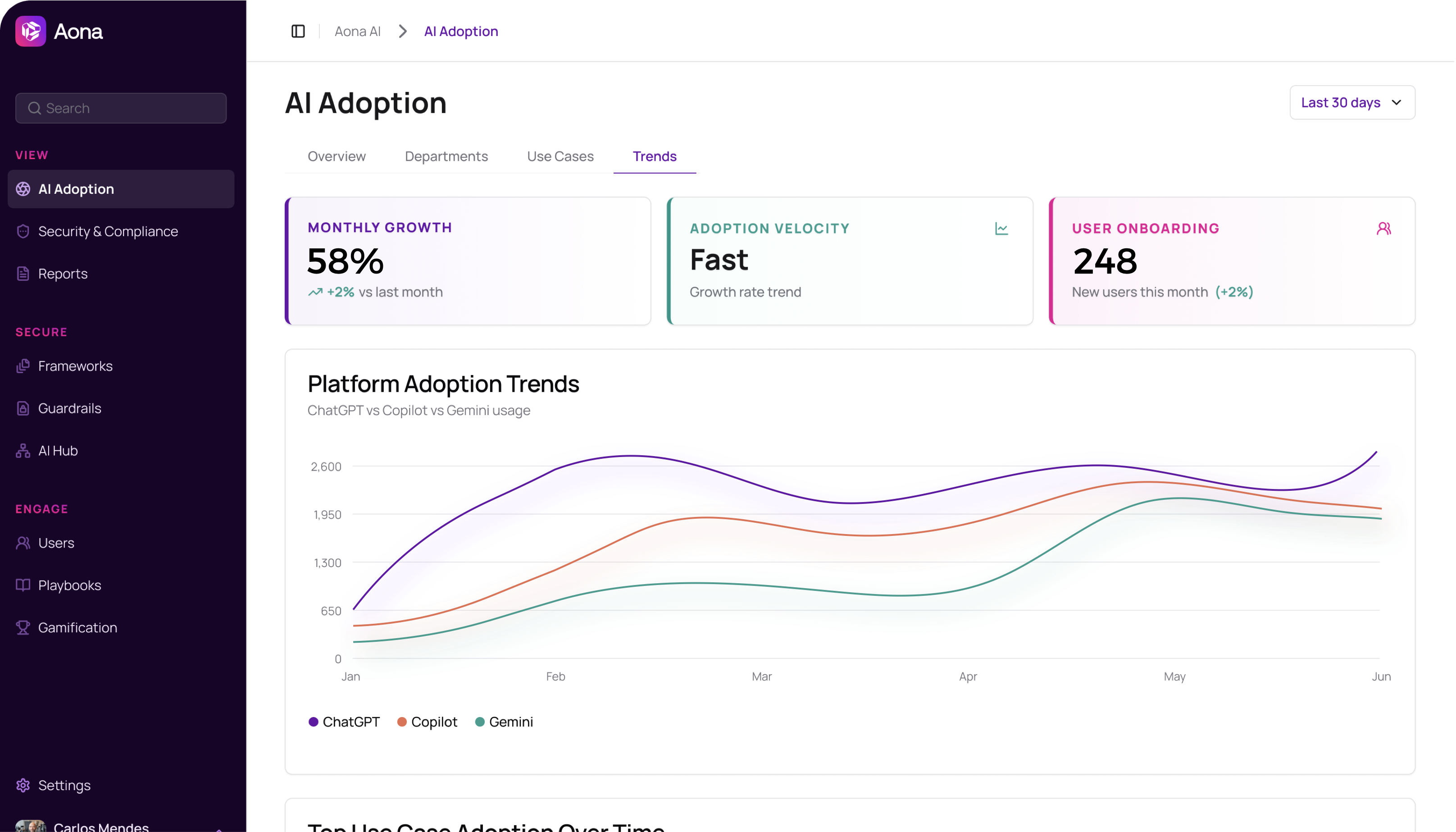Viewport: 1456px width, 832px height.
Task: Click the Frameworks icon in sidebar
Action: [x=23, y=366]
